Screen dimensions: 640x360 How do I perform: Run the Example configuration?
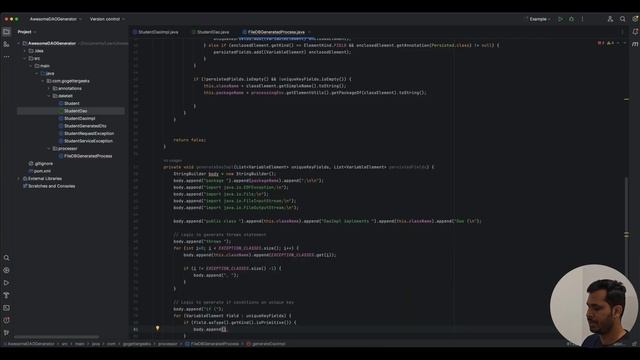tap(560, 19)
